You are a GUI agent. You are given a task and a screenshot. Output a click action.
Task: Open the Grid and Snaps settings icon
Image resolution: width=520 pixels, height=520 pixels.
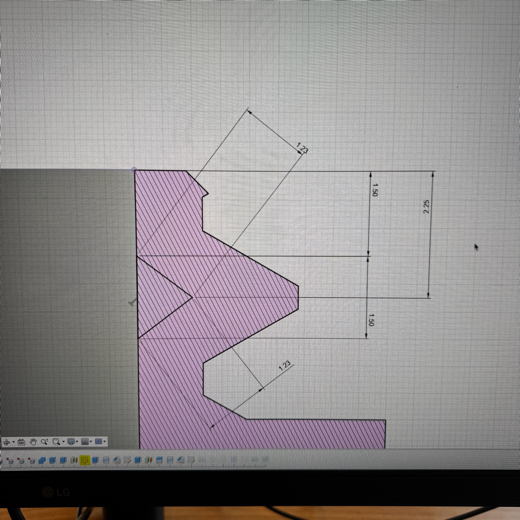tap(85, 442)
